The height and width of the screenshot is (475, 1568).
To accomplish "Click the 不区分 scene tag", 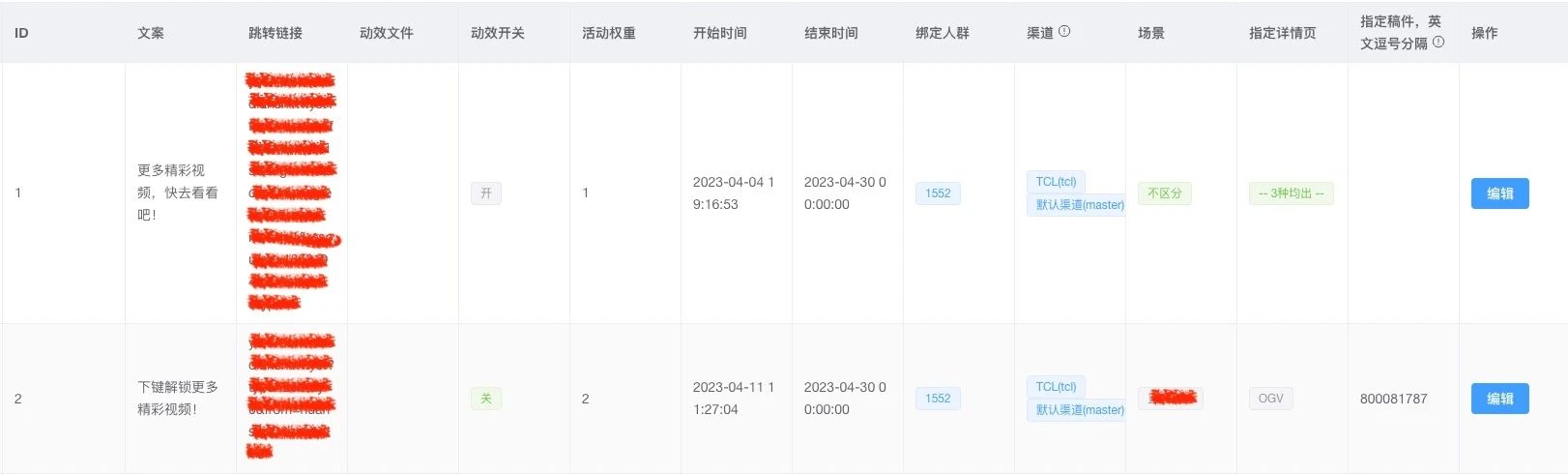I will click(x=1164, y=193).
